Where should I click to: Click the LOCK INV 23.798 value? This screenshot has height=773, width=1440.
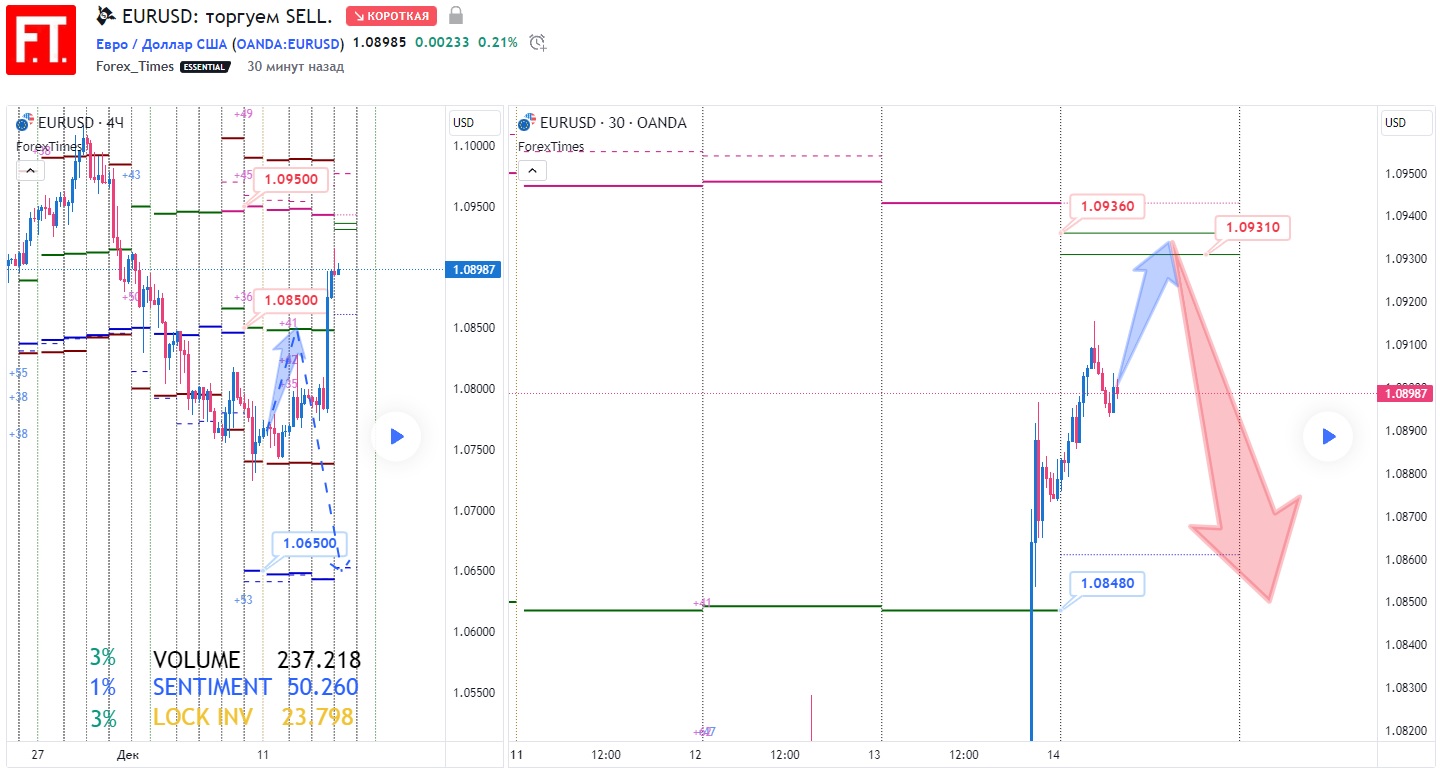click(x=317, y=717)
